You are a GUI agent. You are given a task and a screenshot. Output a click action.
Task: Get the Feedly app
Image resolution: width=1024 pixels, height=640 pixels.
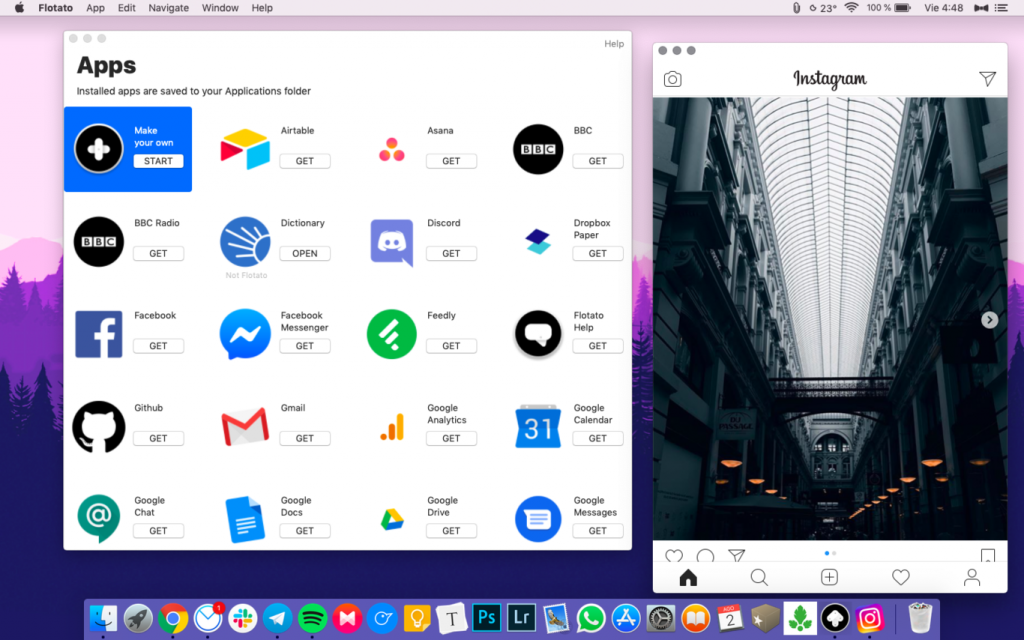pyautogui.click(x=451, y=346)
